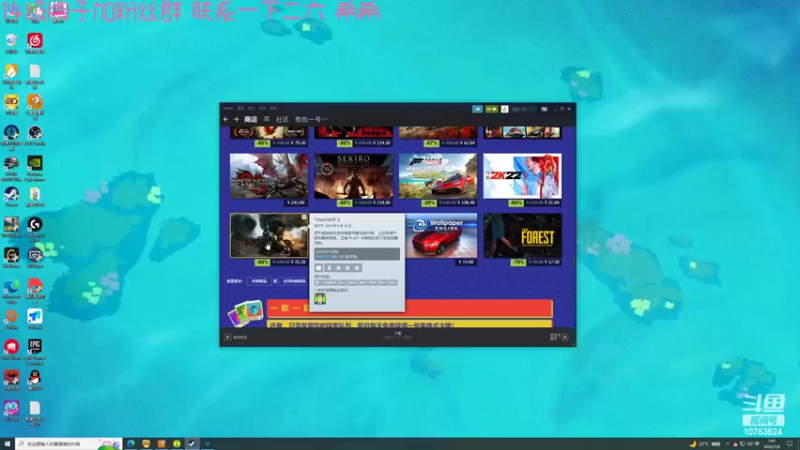This screenshot has width=800, height=450.
Task: Open the Steam taskbar icon
Action: click(x=192, y=444)
